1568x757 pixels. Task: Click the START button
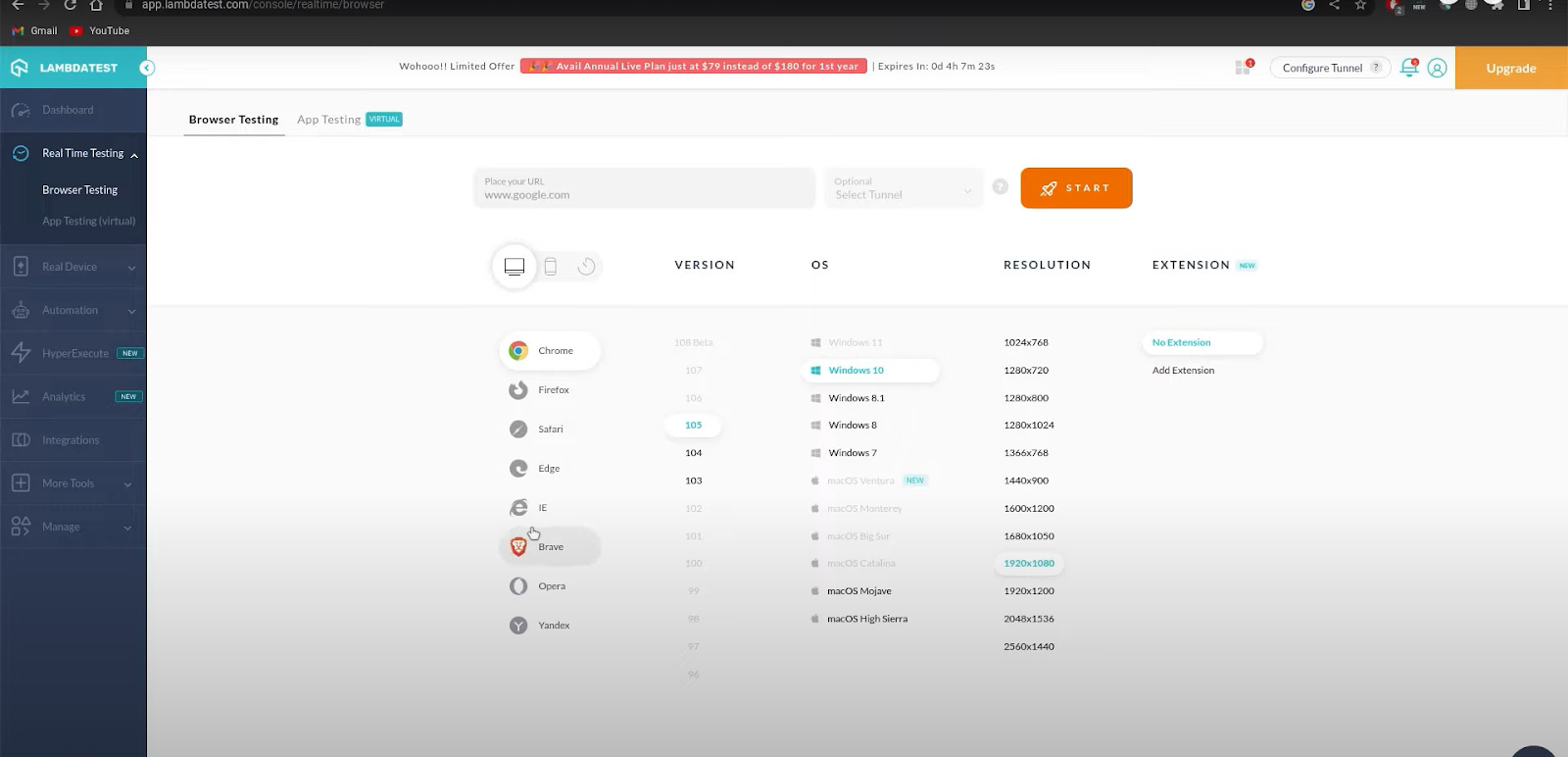coord(1076,188)
